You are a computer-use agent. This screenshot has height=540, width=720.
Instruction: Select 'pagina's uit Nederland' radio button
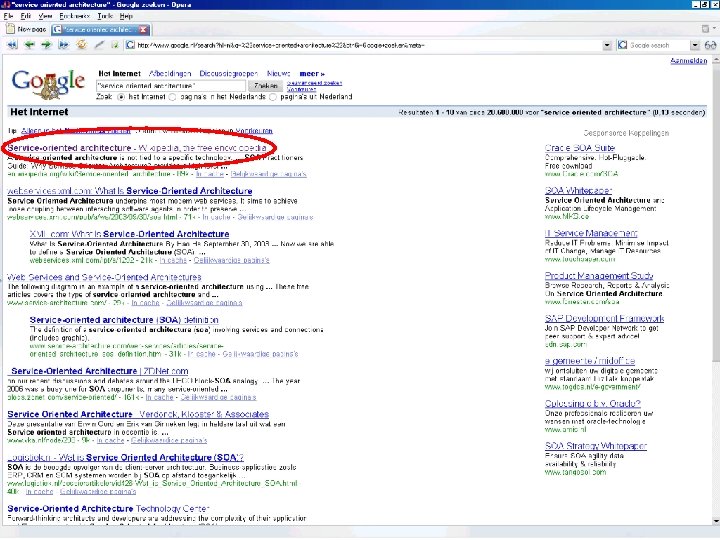[273, 97]
